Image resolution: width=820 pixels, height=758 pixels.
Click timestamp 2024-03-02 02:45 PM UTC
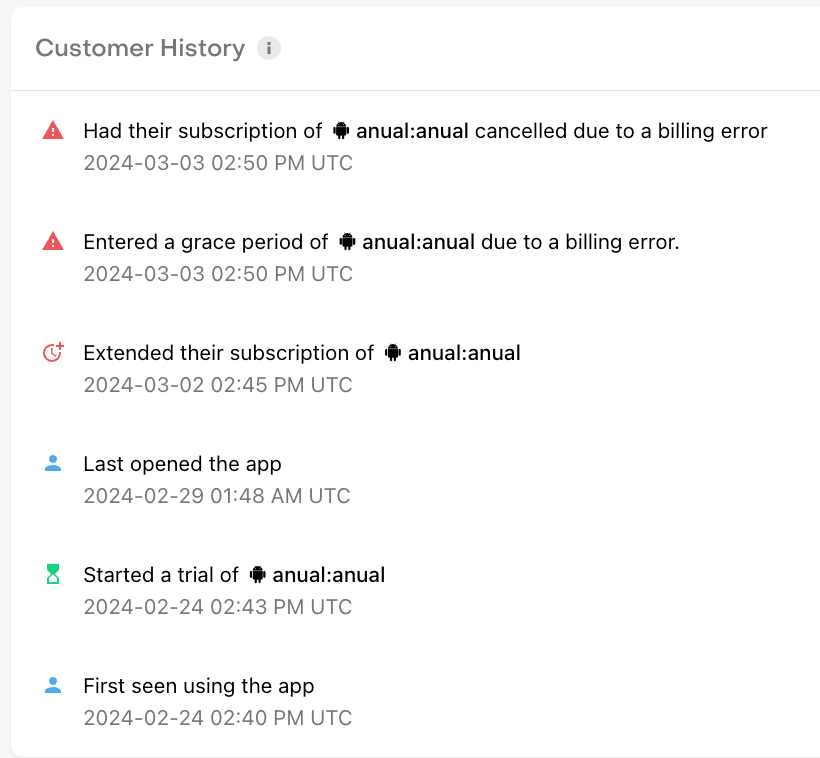(x=218, y=385)
